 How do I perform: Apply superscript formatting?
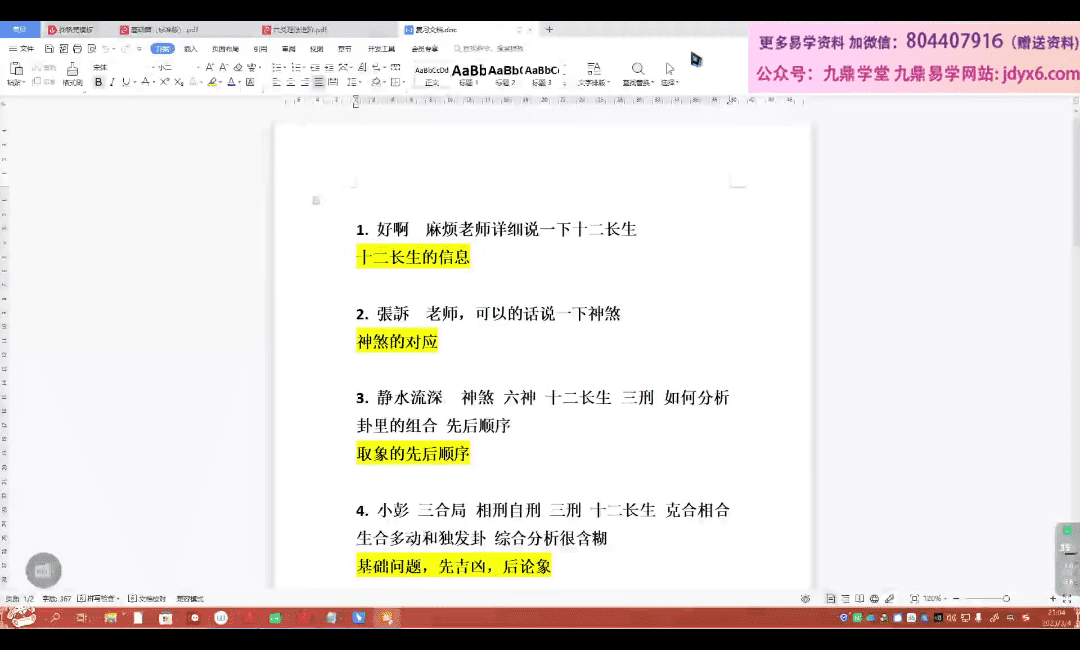point(164,82)
